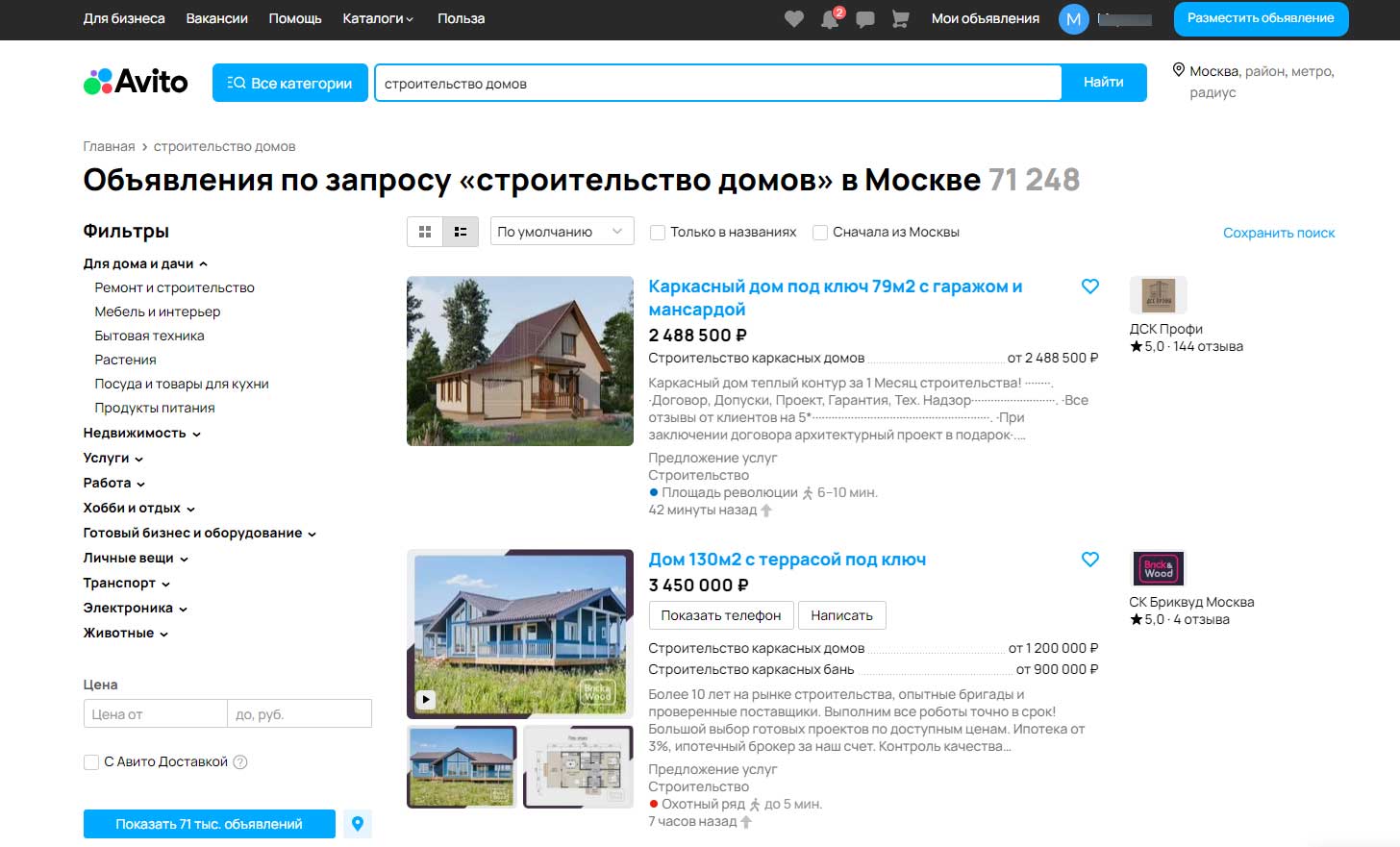Open Для бизнеса in top menu
This screenshot has width=1400, height=847.
(x=124, y=19)
